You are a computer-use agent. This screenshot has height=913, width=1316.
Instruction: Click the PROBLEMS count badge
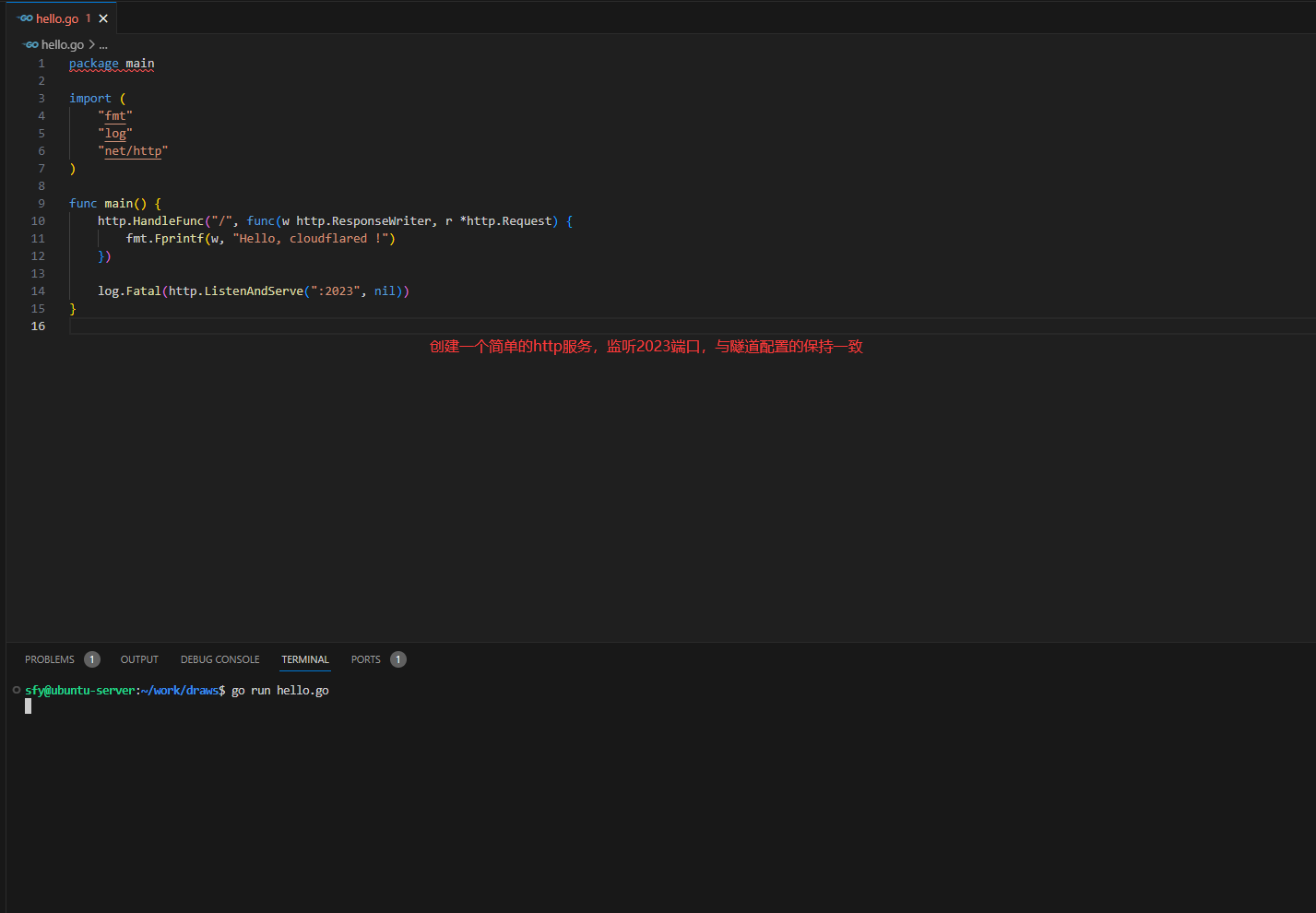[92, 659]
